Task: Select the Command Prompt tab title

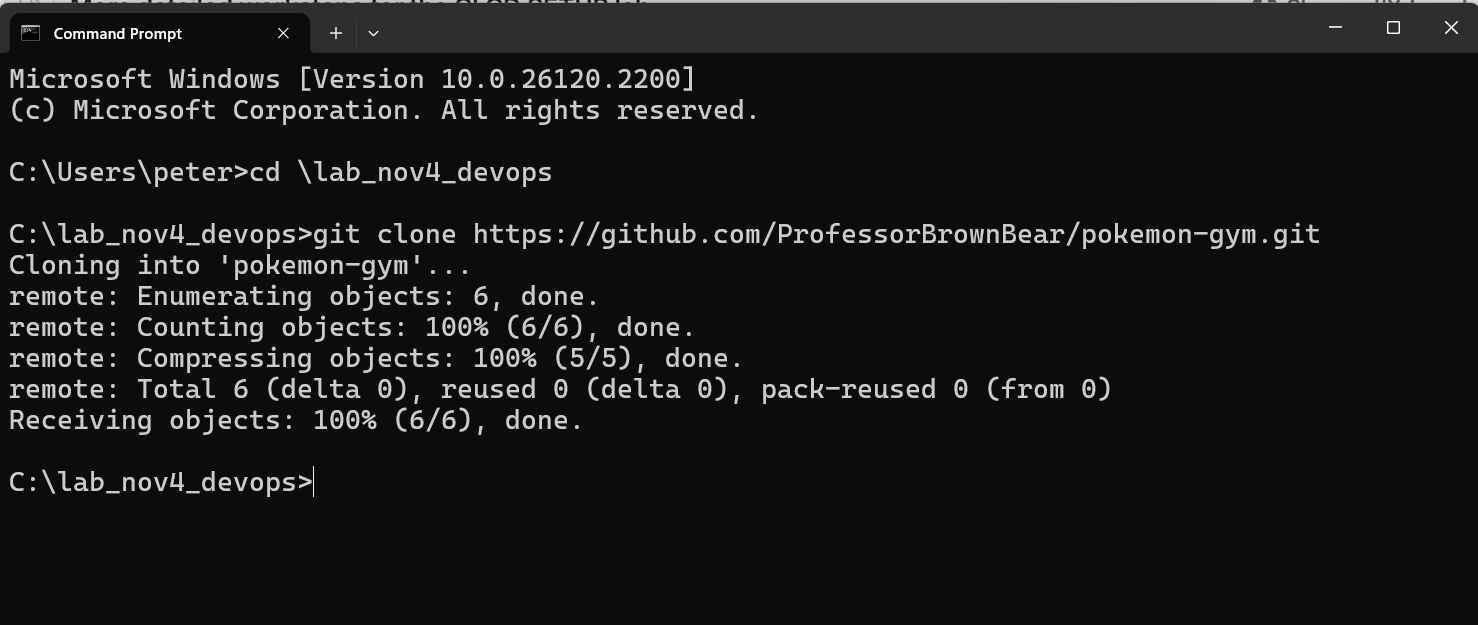Action: [x=117, y=33]
